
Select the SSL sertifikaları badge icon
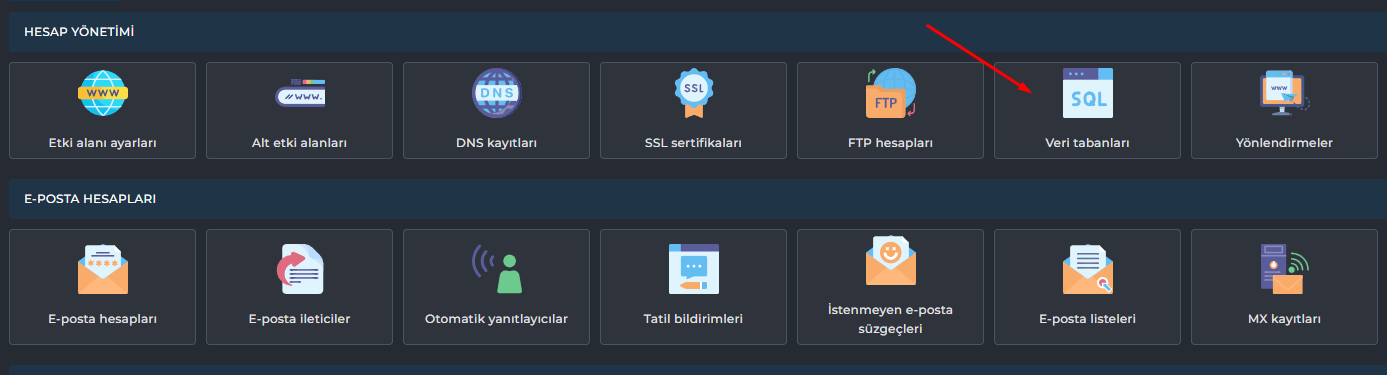pyautogui.click(x=694, y=93)
